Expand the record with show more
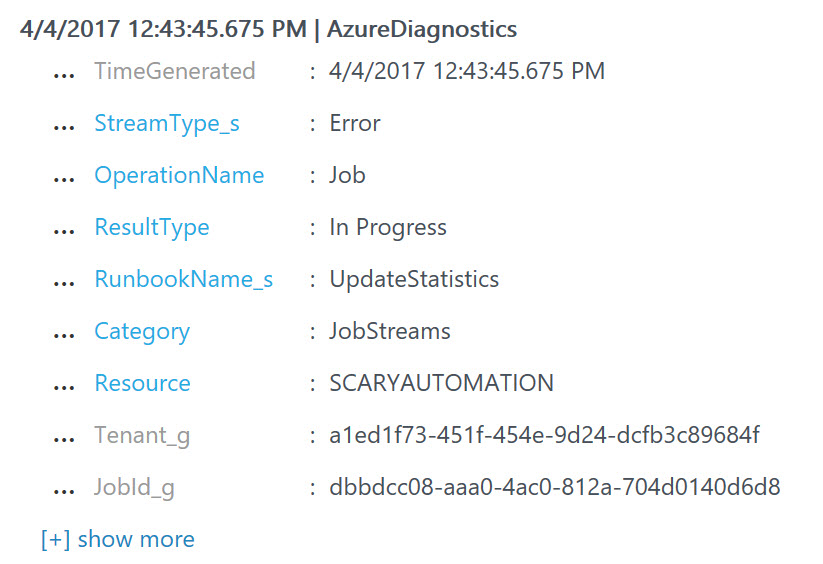The width and height of the screenshot is (823, 564). coord(118,540)
